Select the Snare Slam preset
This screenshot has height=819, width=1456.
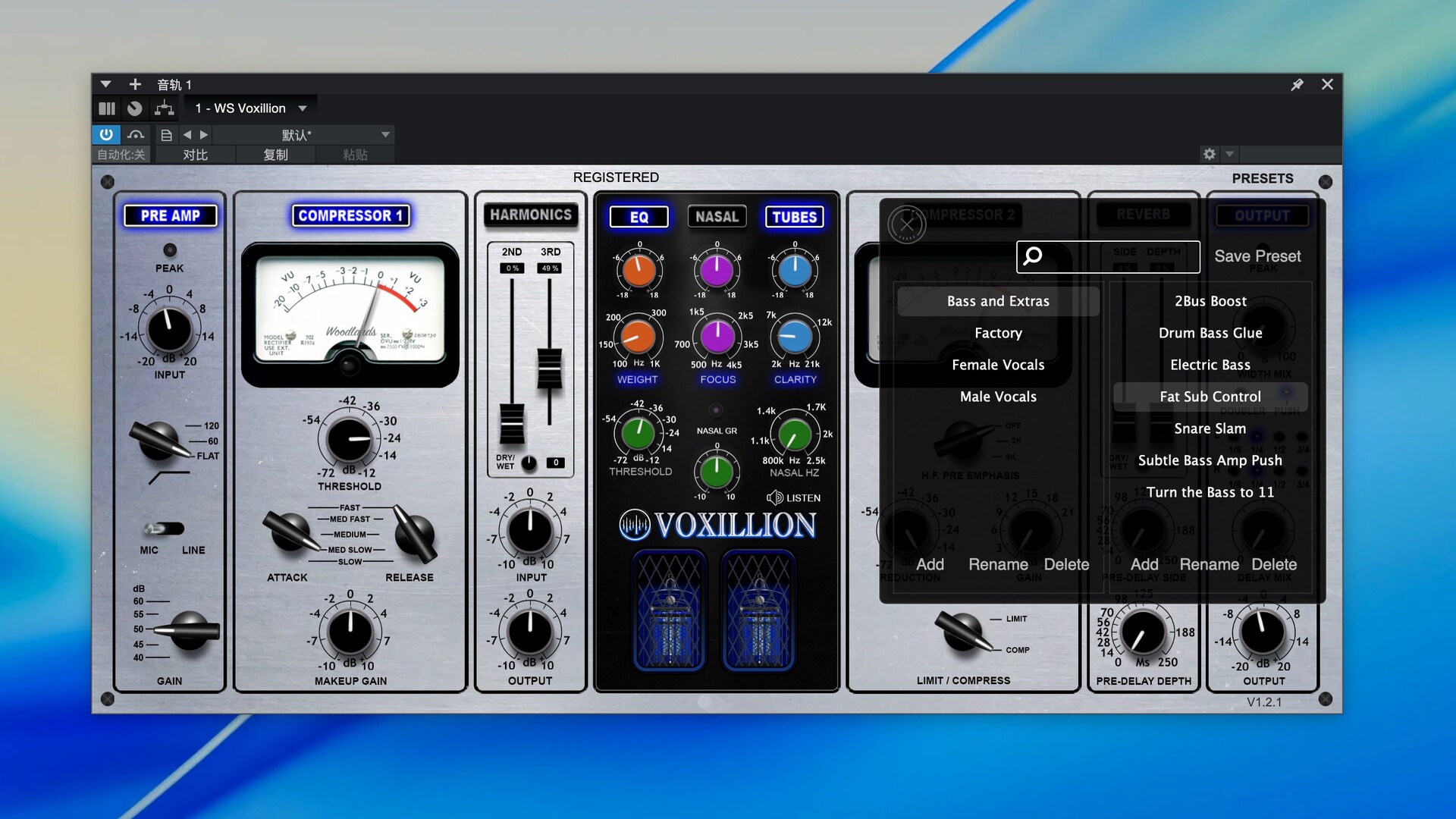1210,428
